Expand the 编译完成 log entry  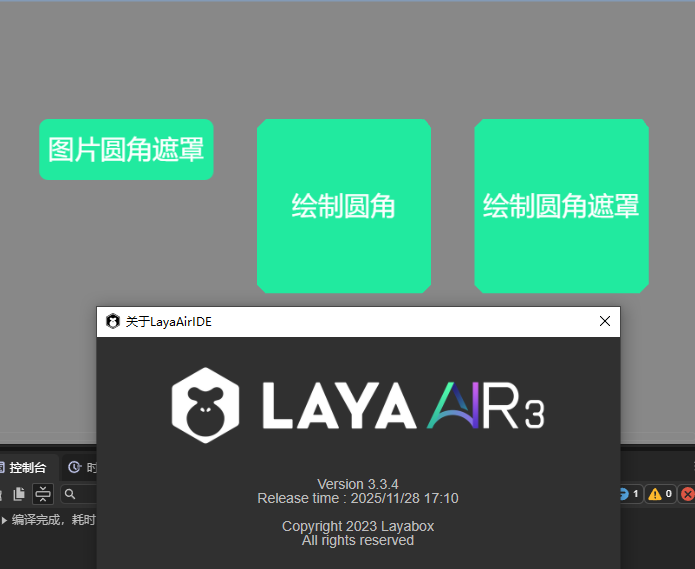pyautogui.click(x=4, y=520)
